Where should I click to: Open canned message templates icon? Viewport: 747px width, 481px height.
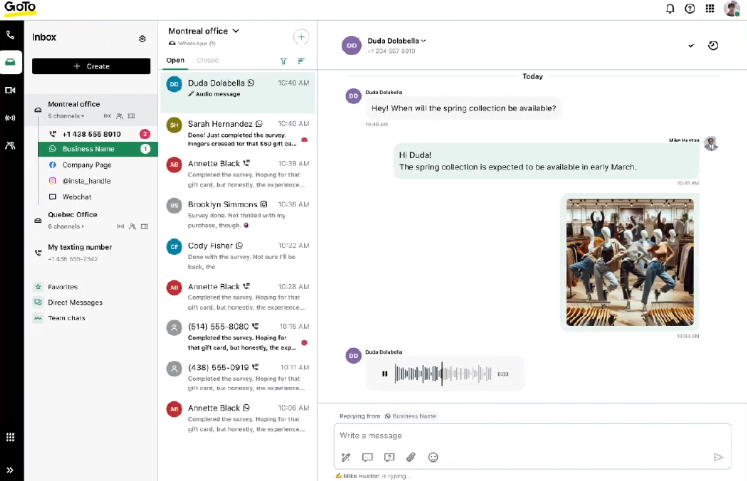pyautogui.click(x=367, y=458)
